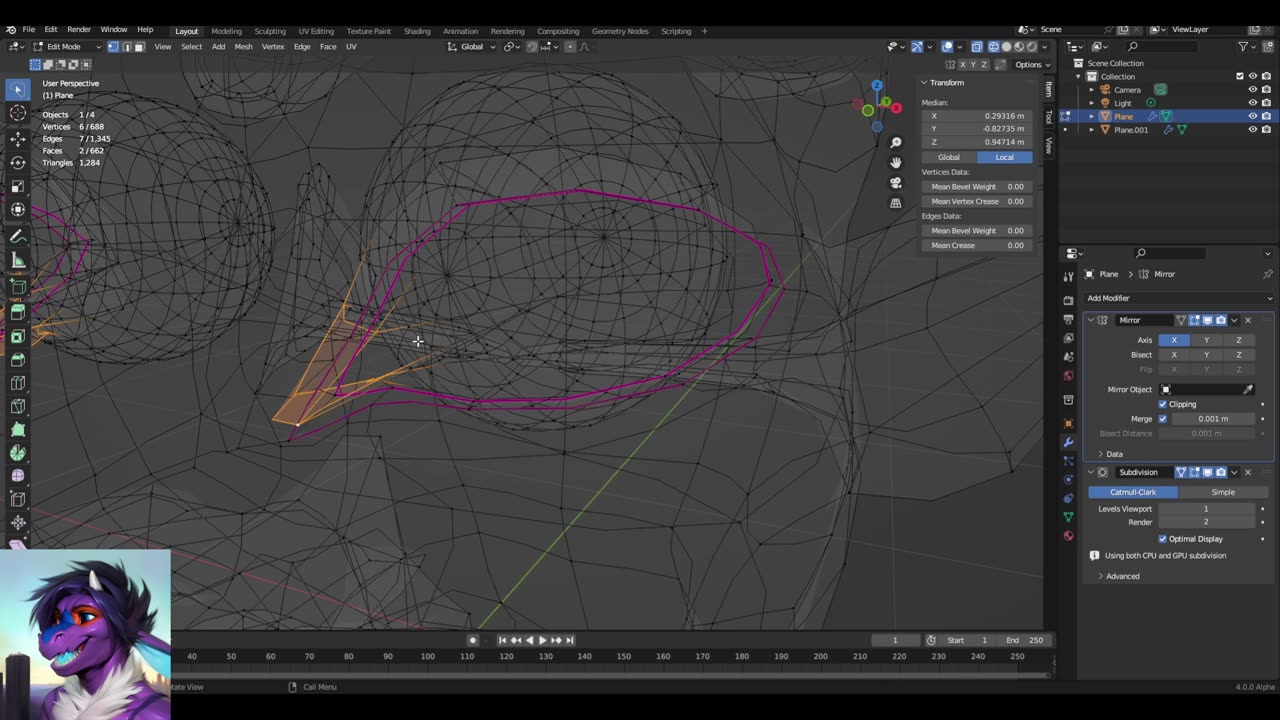Open the Render properties tab icon

(x=1068, y=300)
